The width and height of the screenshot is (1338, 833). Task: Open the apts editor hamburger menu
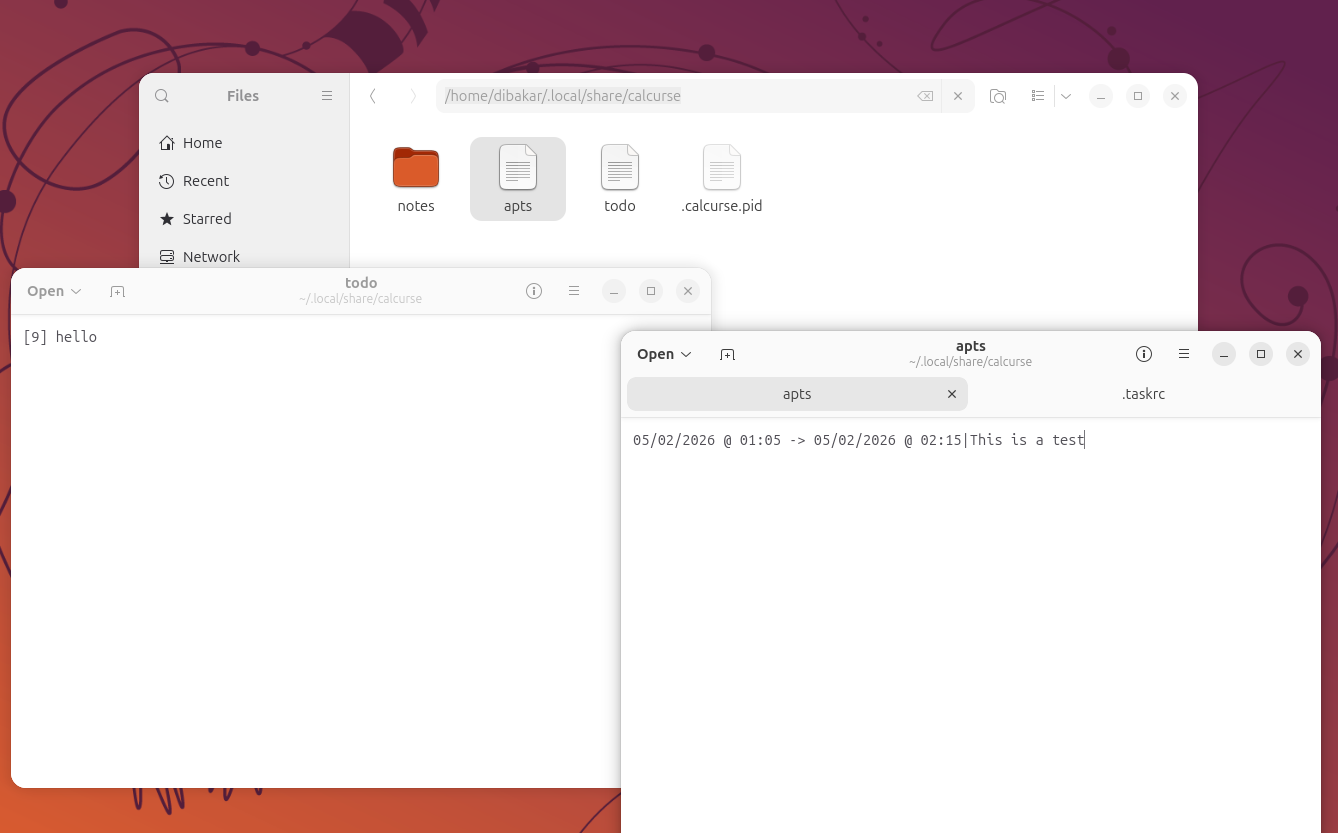coord(1184,354)
